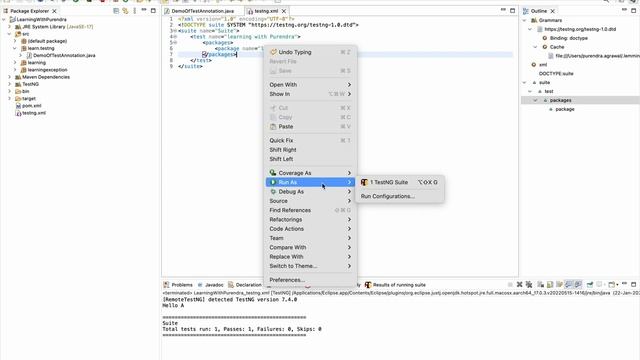This screenshot has width=640, height=360.
Task: Minimize the Package Explorer panel
Action: pos(144,10)
